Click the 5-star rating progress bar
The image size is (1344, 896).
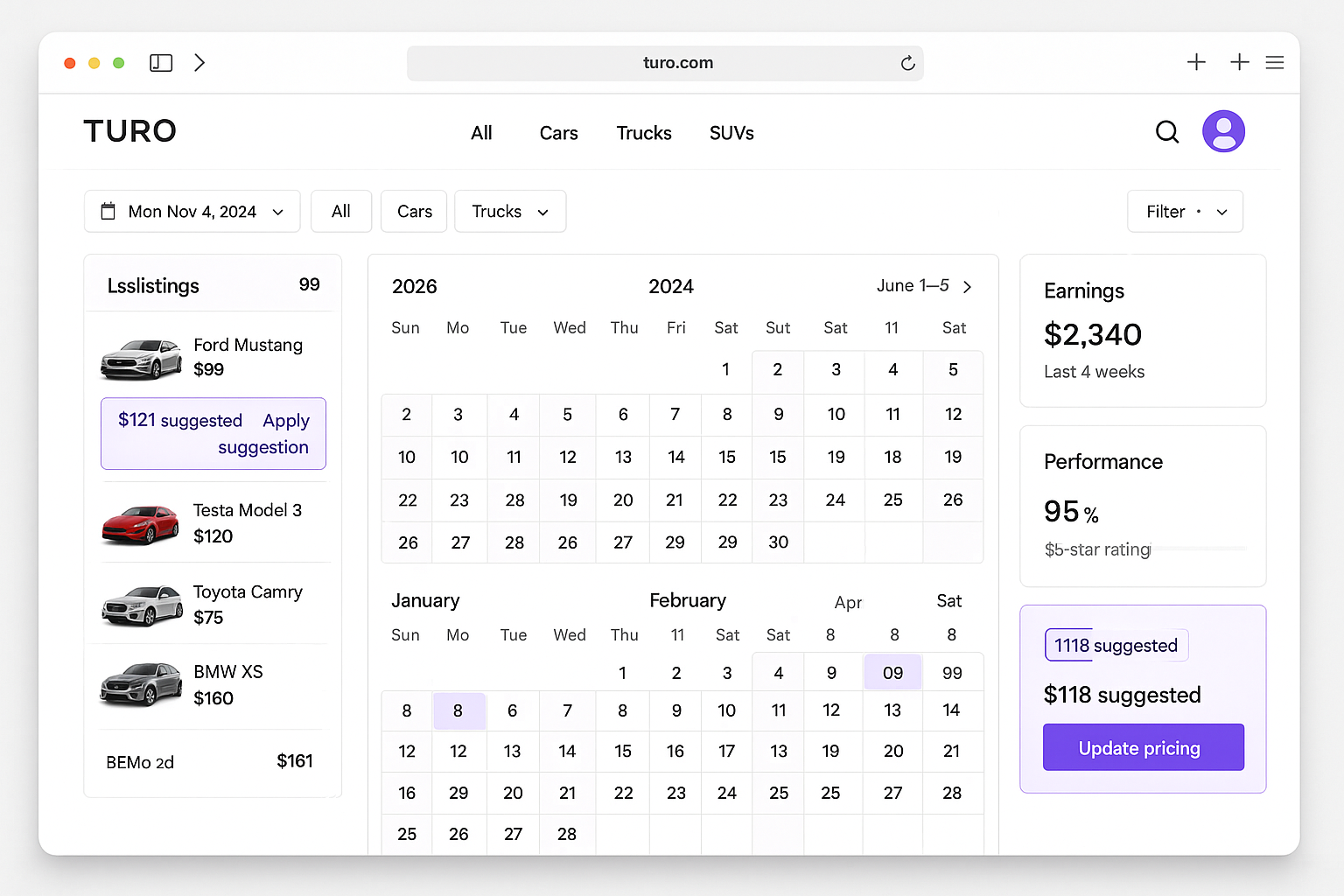click(x=1200, y=549)
